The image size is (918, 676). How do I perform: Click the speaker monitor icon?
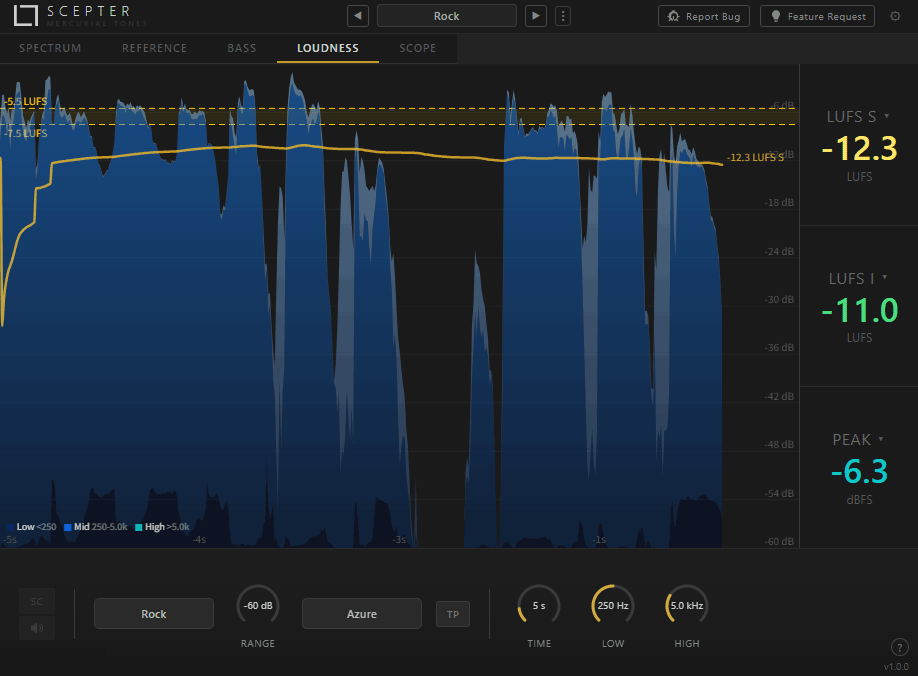point(37,628)
